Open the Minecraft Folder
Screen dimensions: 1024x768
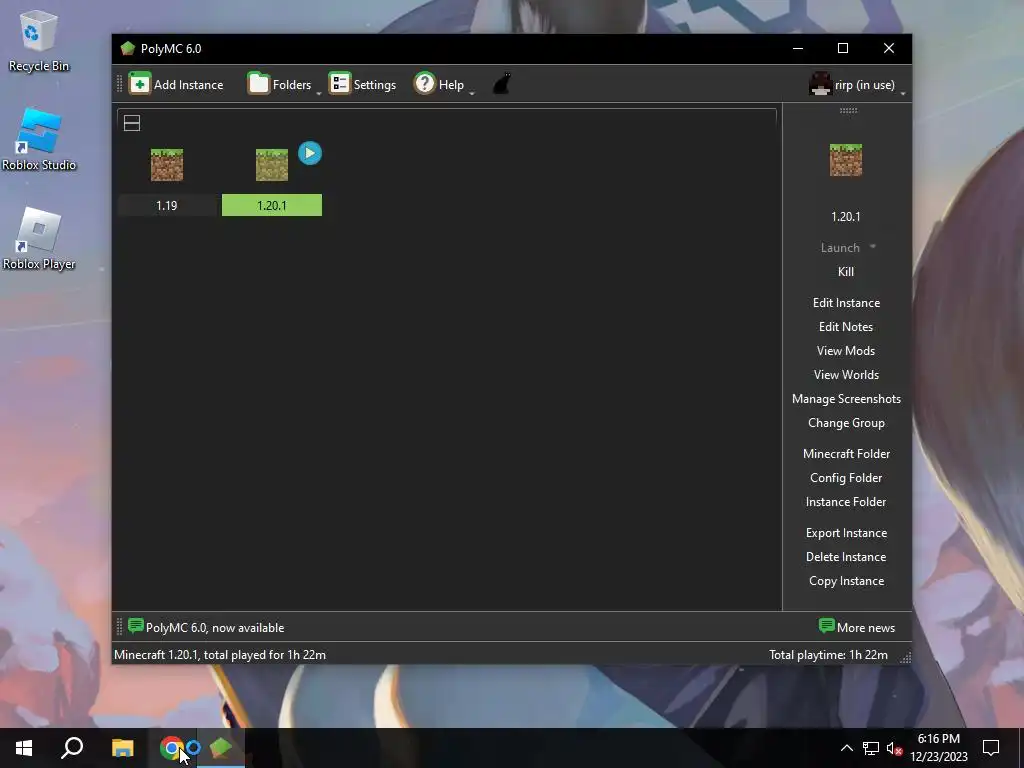click(846, 454)
